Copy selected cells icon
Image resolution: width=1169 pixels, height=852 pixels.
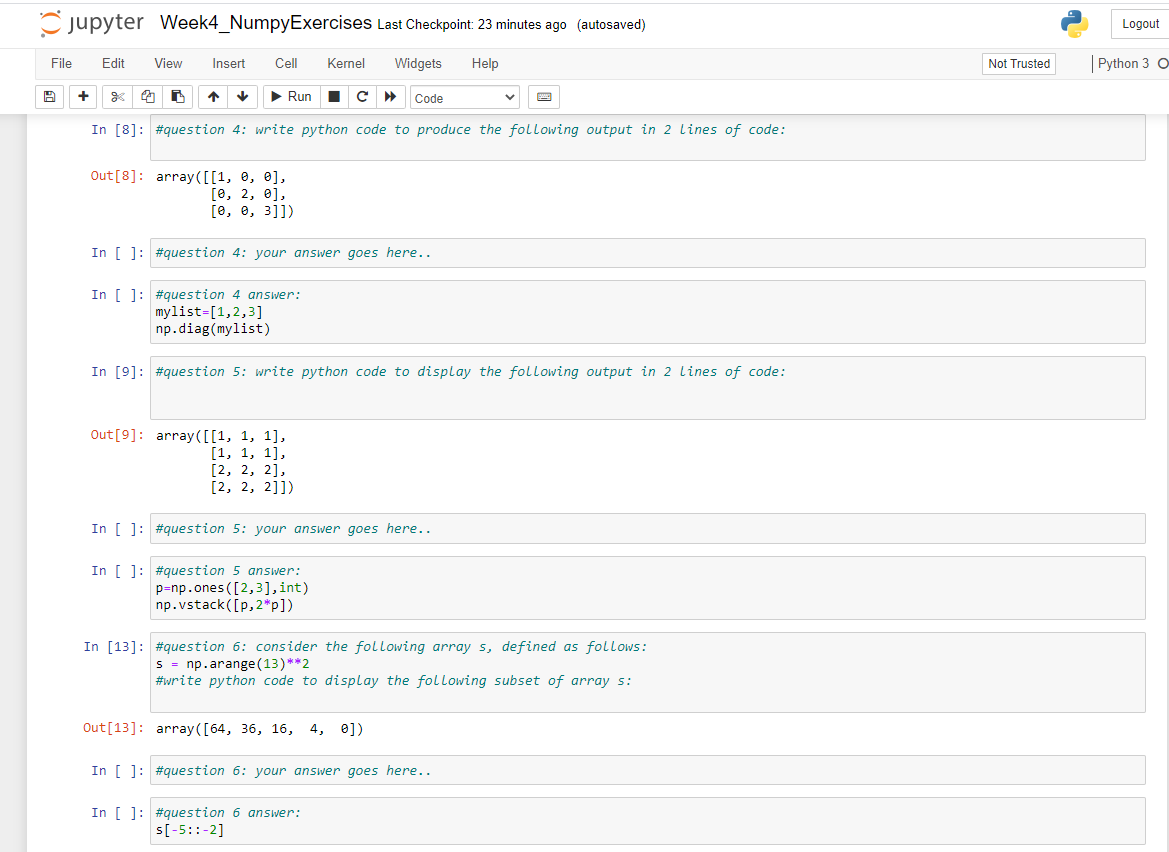click(148, 97)
